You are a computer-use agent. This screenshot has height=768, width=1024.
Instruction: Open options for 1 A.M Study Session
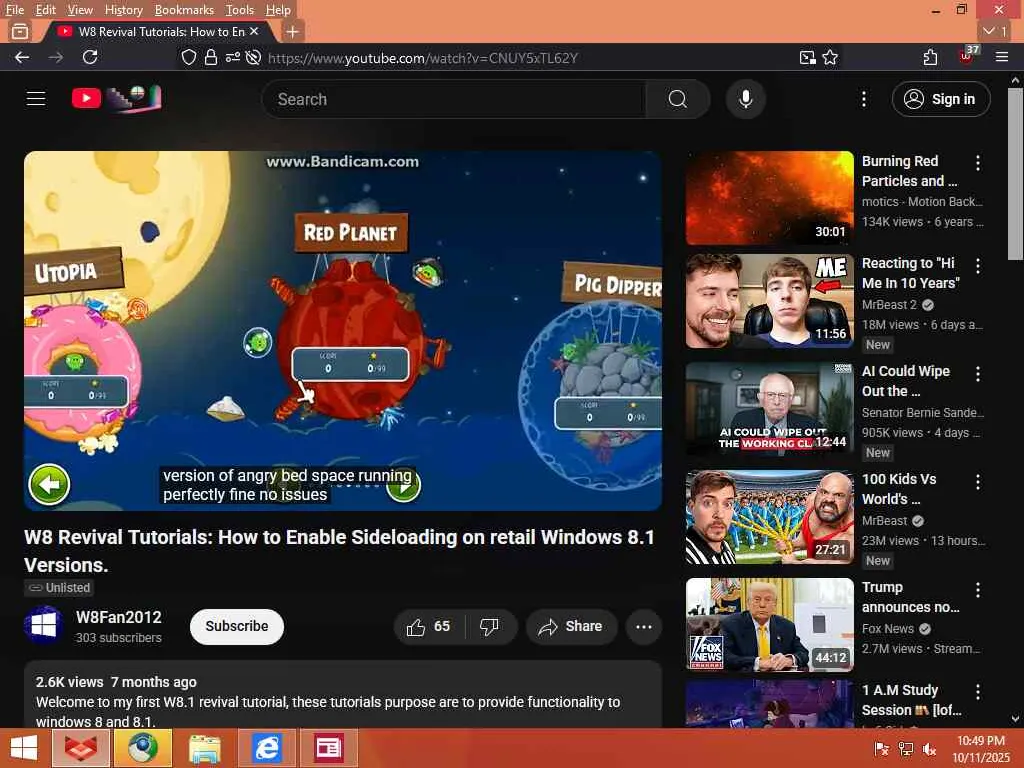coord(978,692)
